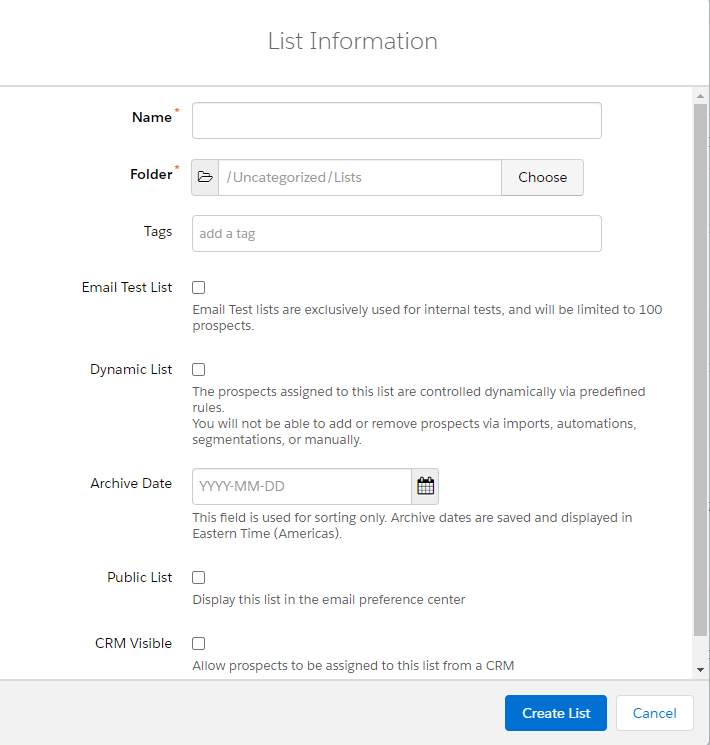
Task: Click 'Allow prospects to be assigned' description
Action: 353,666
